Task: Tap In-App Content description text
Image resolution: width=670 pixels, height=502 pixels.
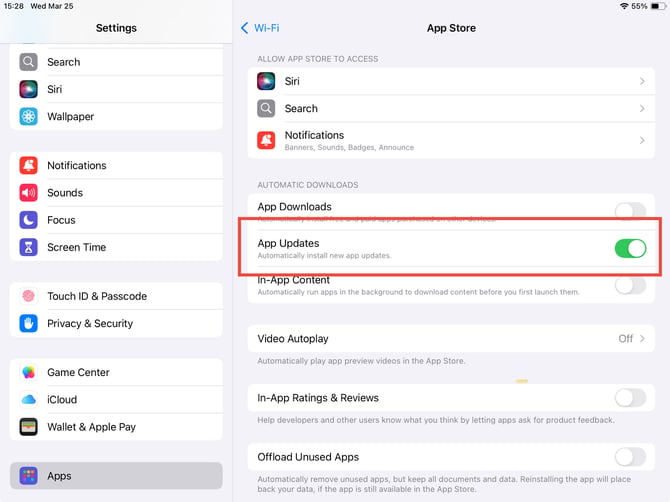Action: [x=418, y=292]
